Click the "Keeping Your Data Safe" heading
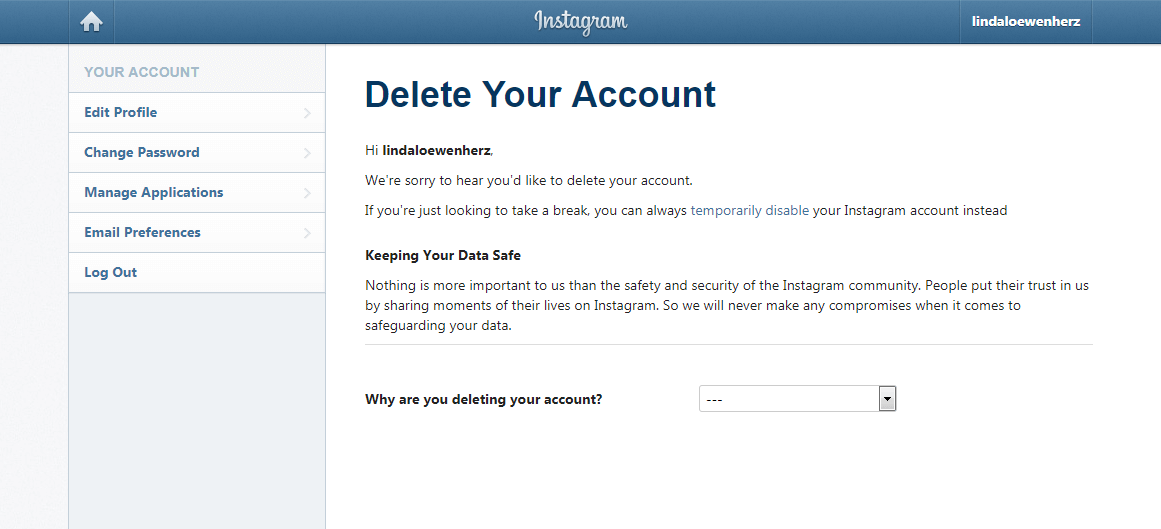 tap(443, 255)
